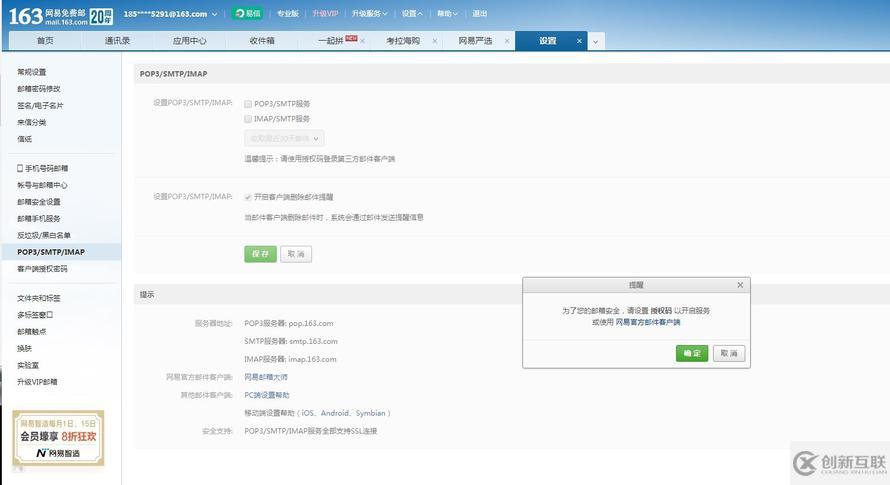Open the 易信 green icon button

(x=247, y=13)
